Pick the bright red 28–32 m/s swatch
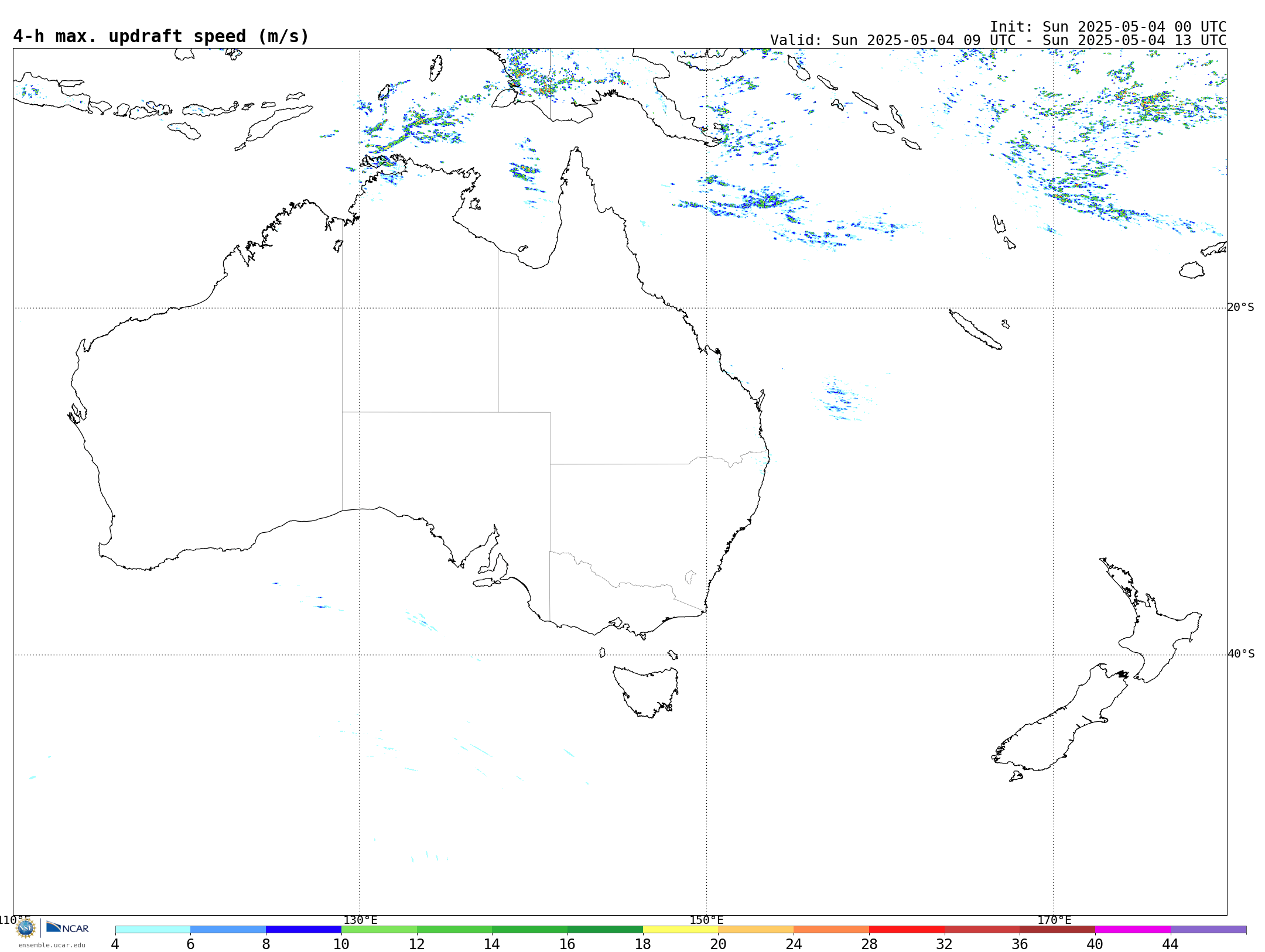Viewport: 1265px width, 952px height. point(907,930)
